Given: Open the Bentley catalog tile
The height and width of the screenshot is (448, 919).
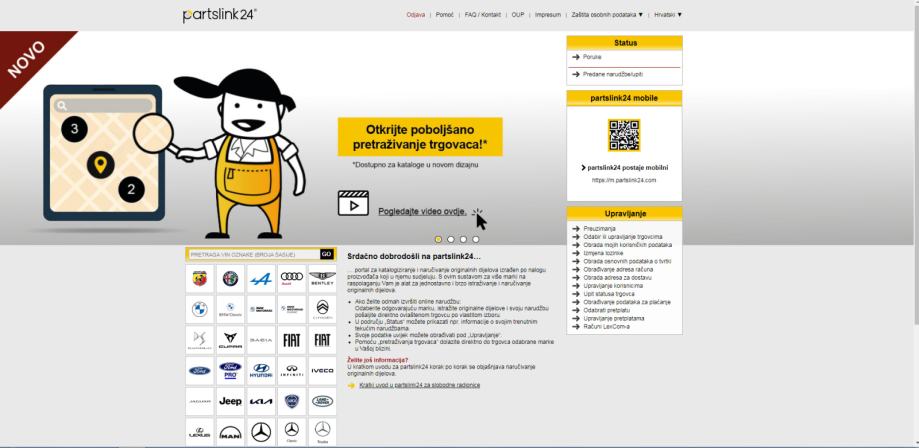Looking at the screenshot, I should tap(322, 279).
